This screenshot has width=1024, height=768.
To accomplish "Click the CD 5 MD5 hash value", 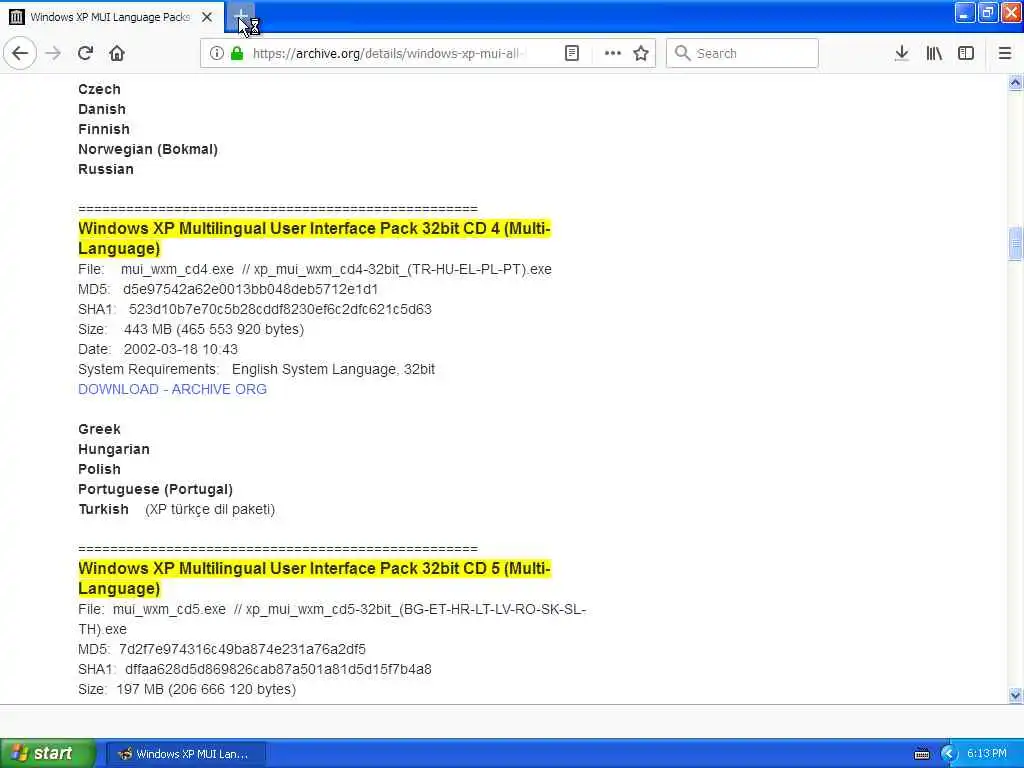I will coord(242,649).
